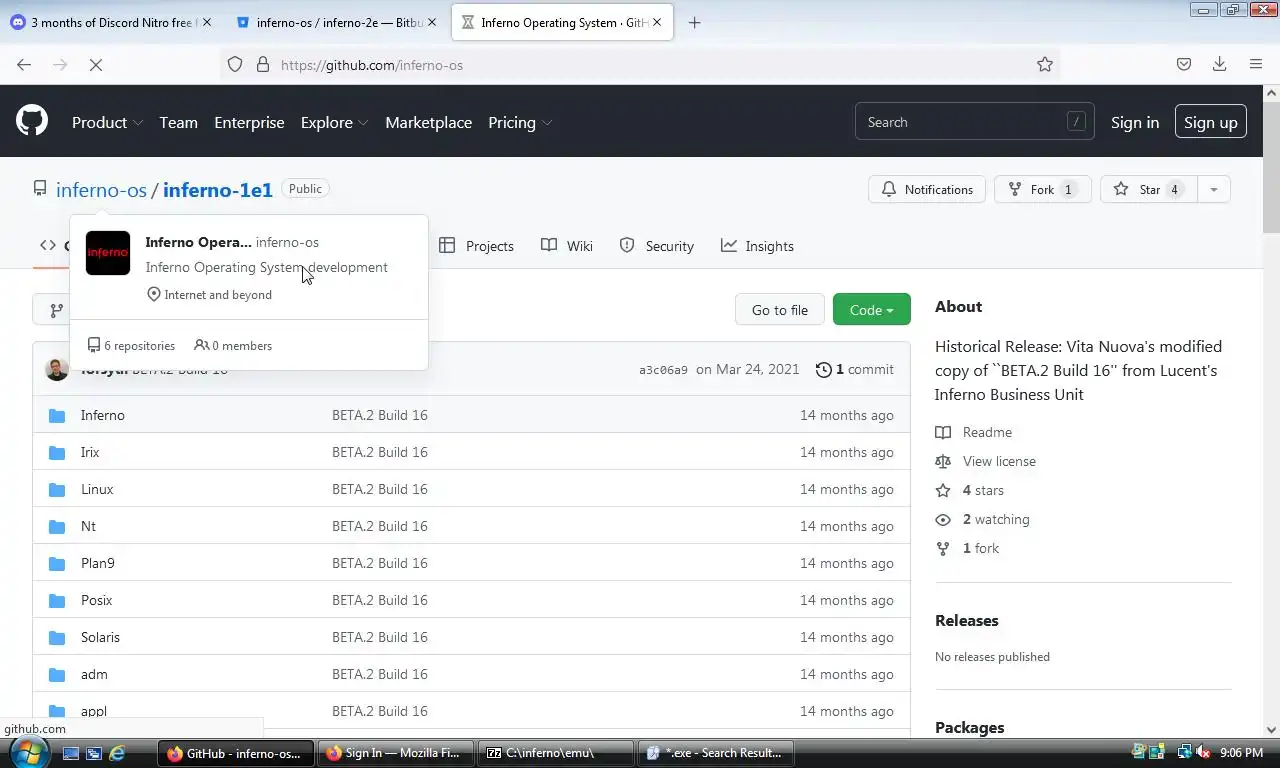Click the Sign in link
1280x768 pixels.
[x=1134, y=122]
